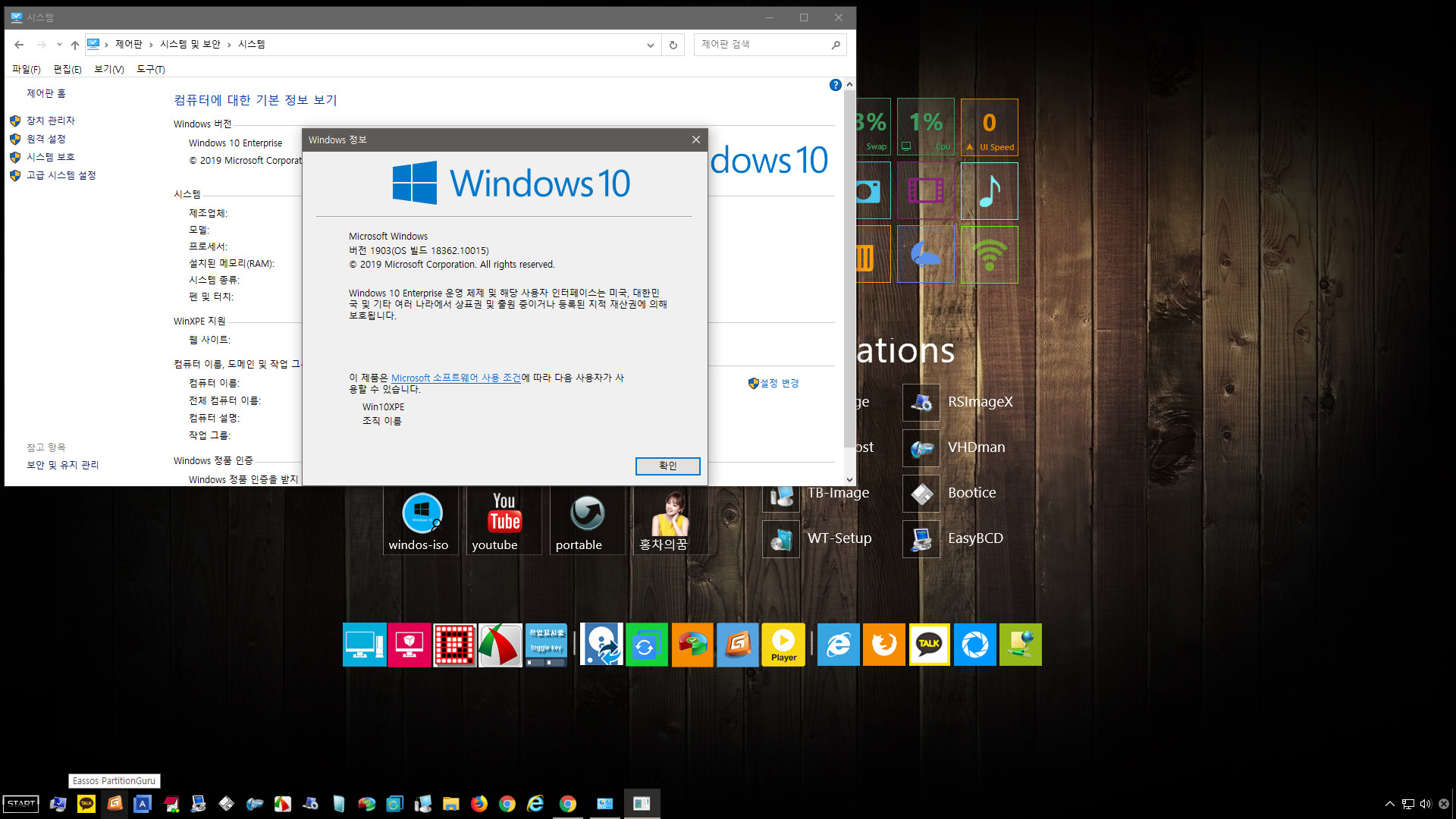Click the START button on taskbar
The image size is (1456, 819).
coord(21,804)
